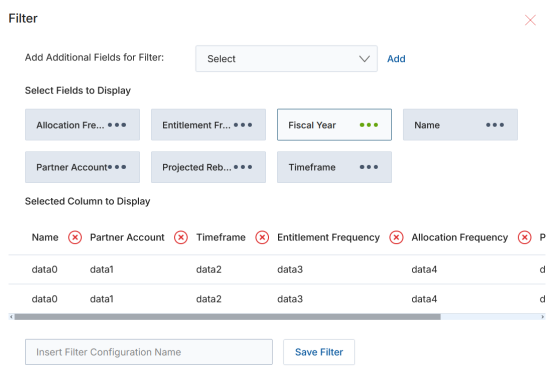551x376 pixels.
Task: Click data3 in the second data row
Action: (290, 299)
